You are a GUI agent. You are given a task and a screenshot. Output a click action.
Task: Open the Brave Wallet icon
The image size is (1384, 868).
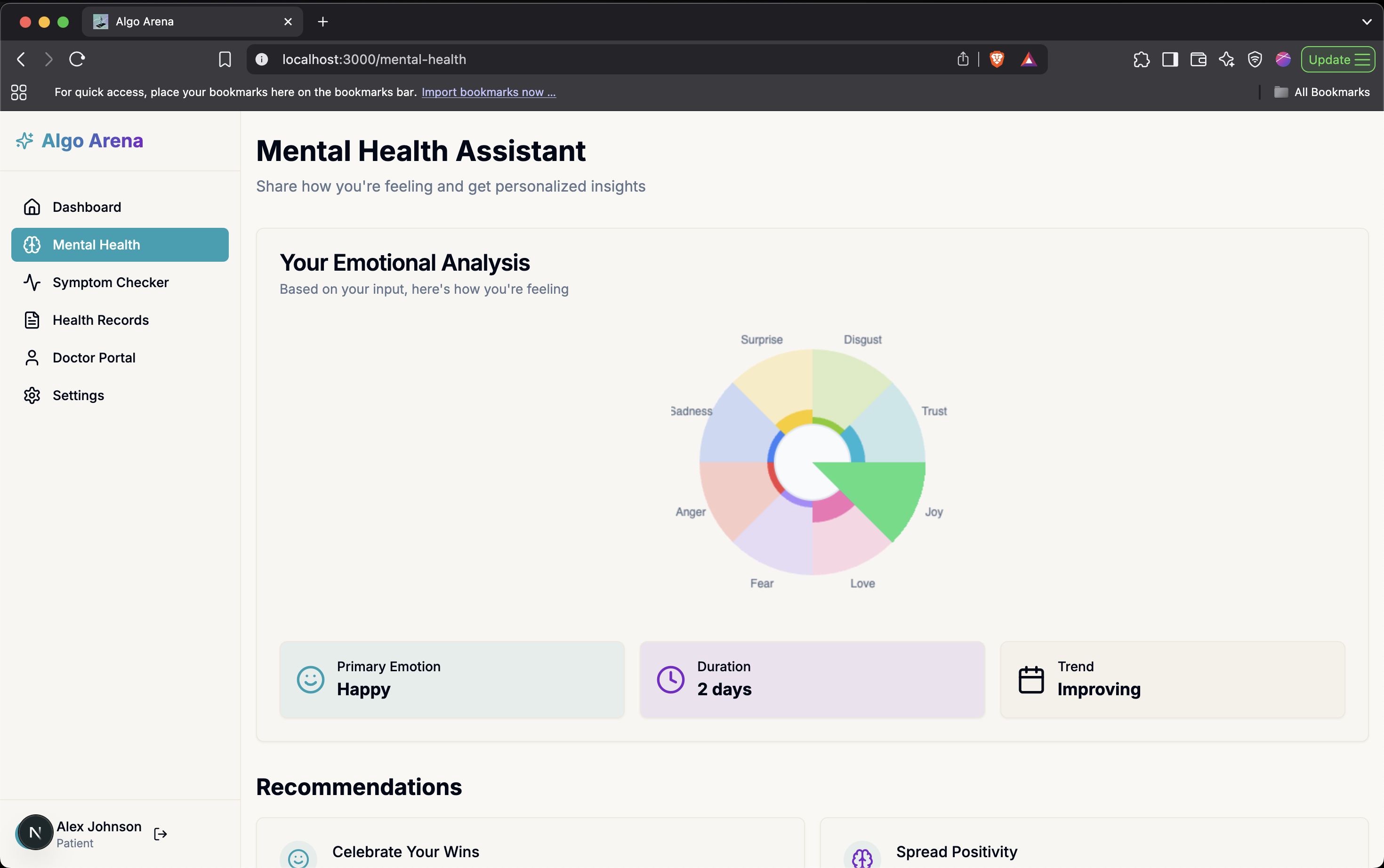(1198, 59)
